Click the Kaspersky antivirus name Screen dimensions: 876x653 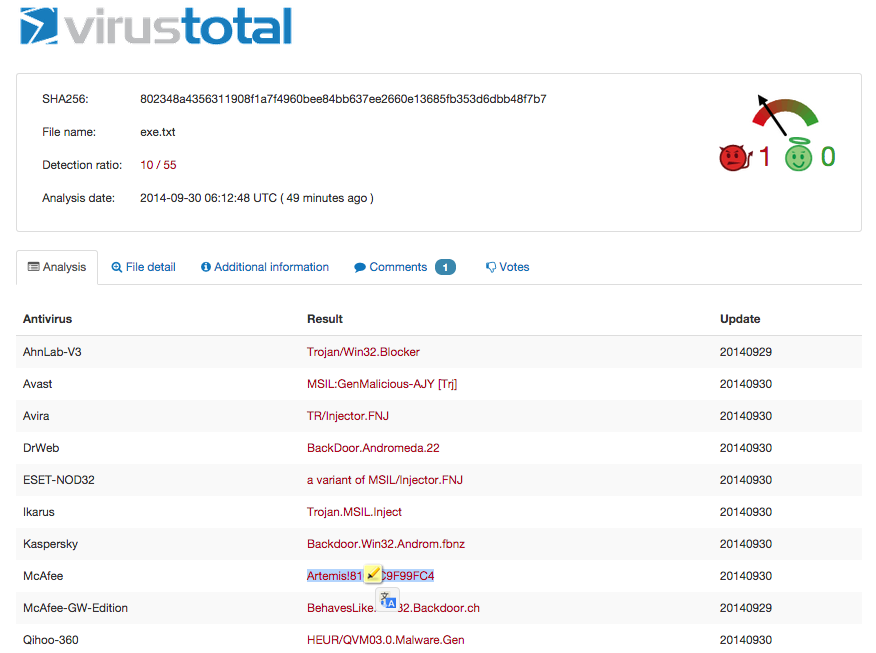pos(50,544)
